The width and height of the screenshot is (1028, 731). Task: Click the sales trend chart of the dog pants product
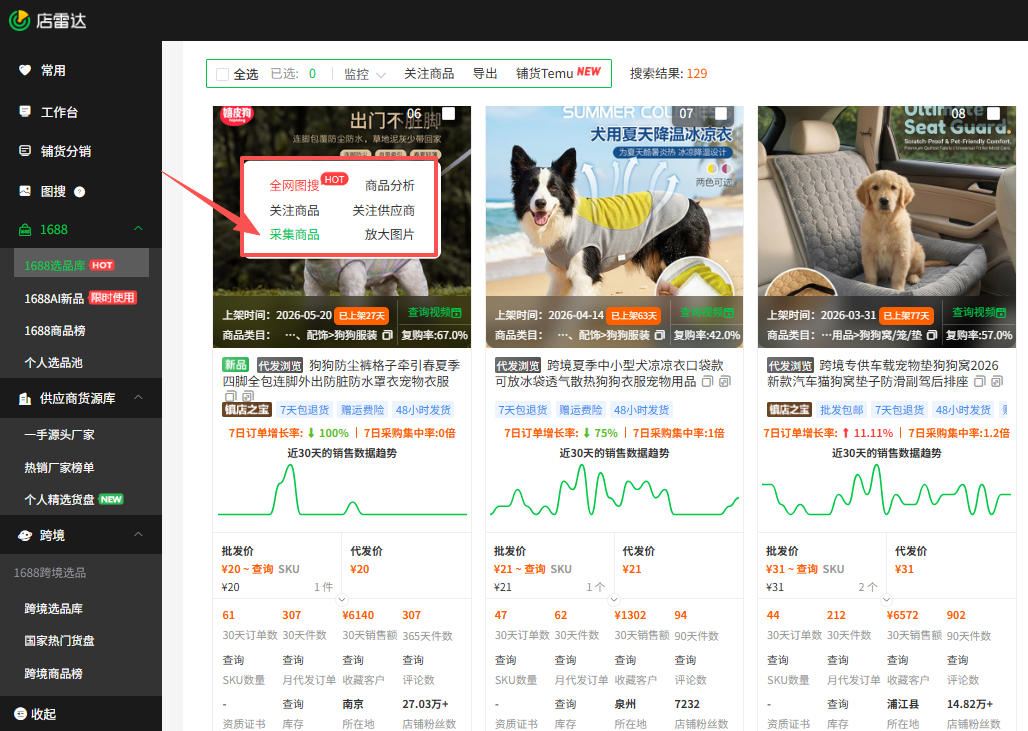tap(342, 490)
